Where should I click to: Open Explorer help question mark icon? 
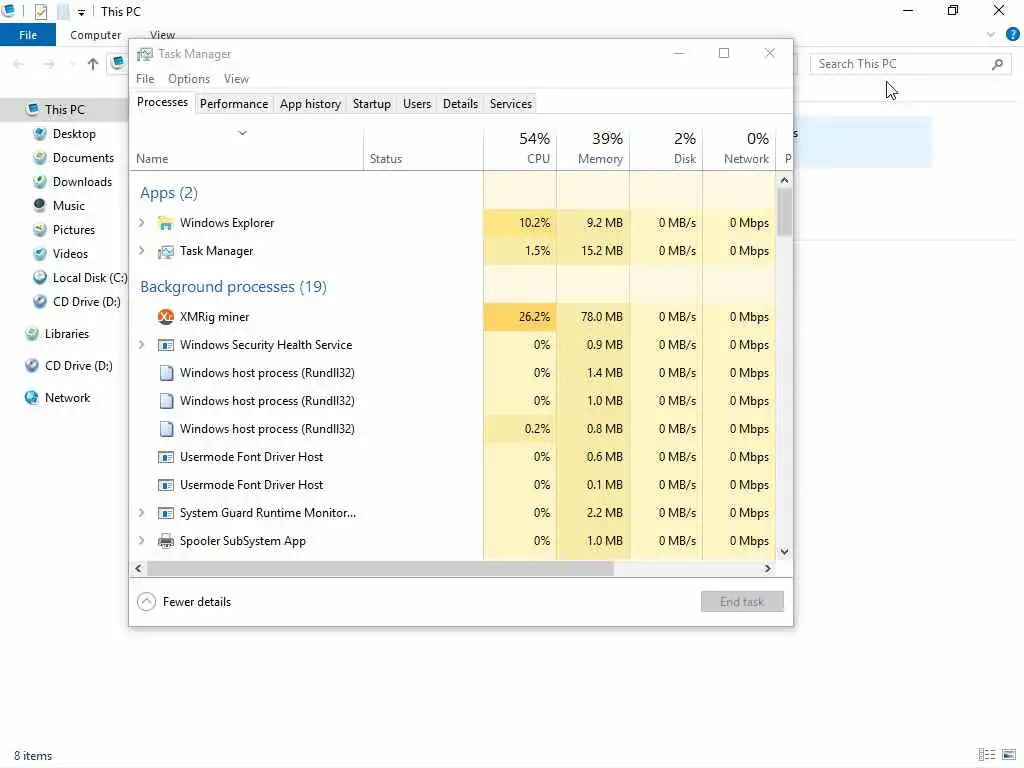(1013, 35)
